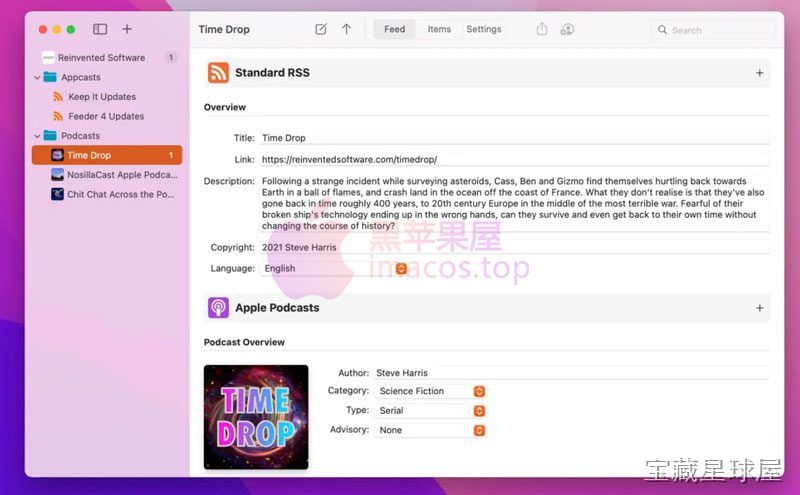Click the Search field in toolbar

click(x=713, y=30)
